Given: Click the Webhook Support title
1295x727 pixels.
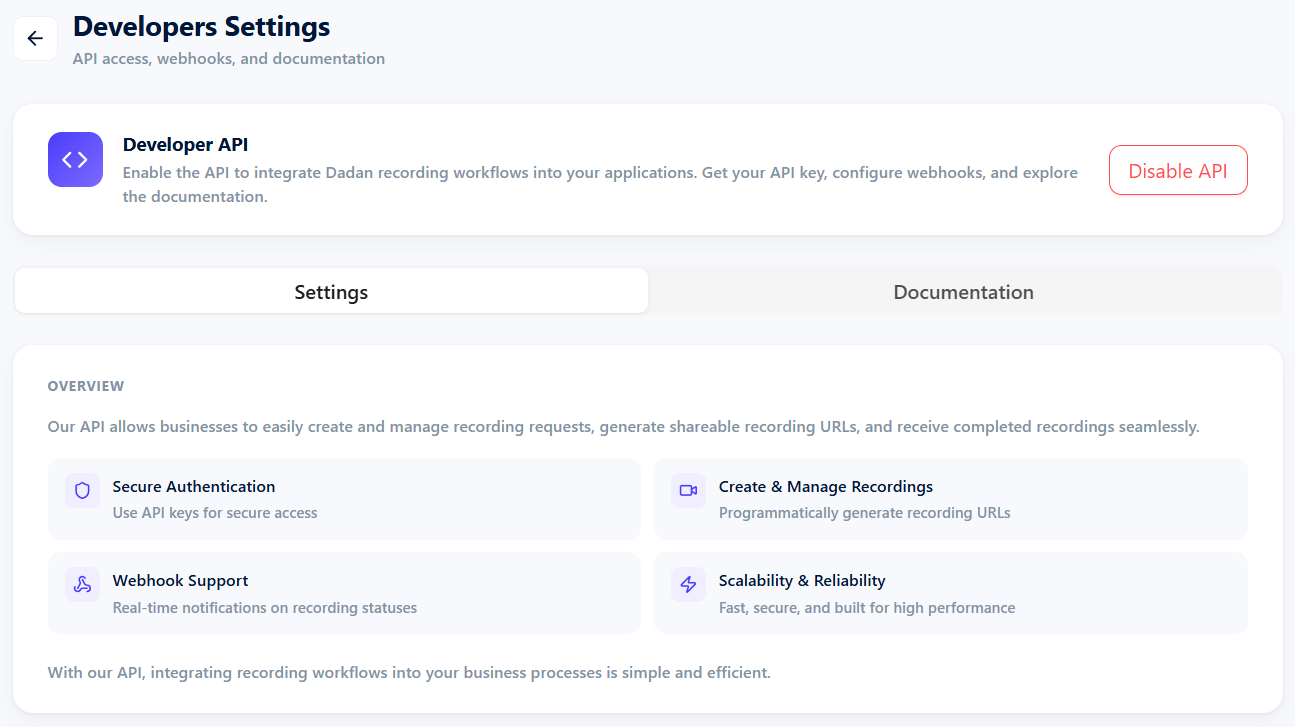Looking at the screenshot, I should click(x=181, y=581).
